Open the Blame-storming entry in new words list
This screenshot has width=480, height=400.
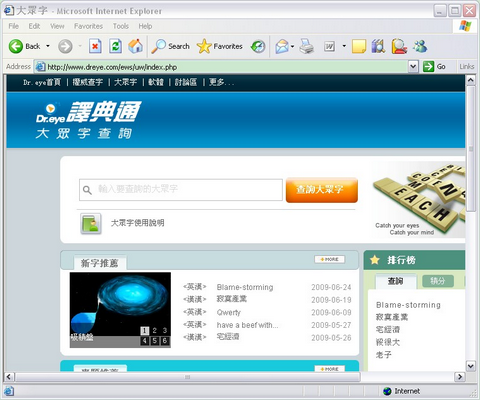[245, 287]
